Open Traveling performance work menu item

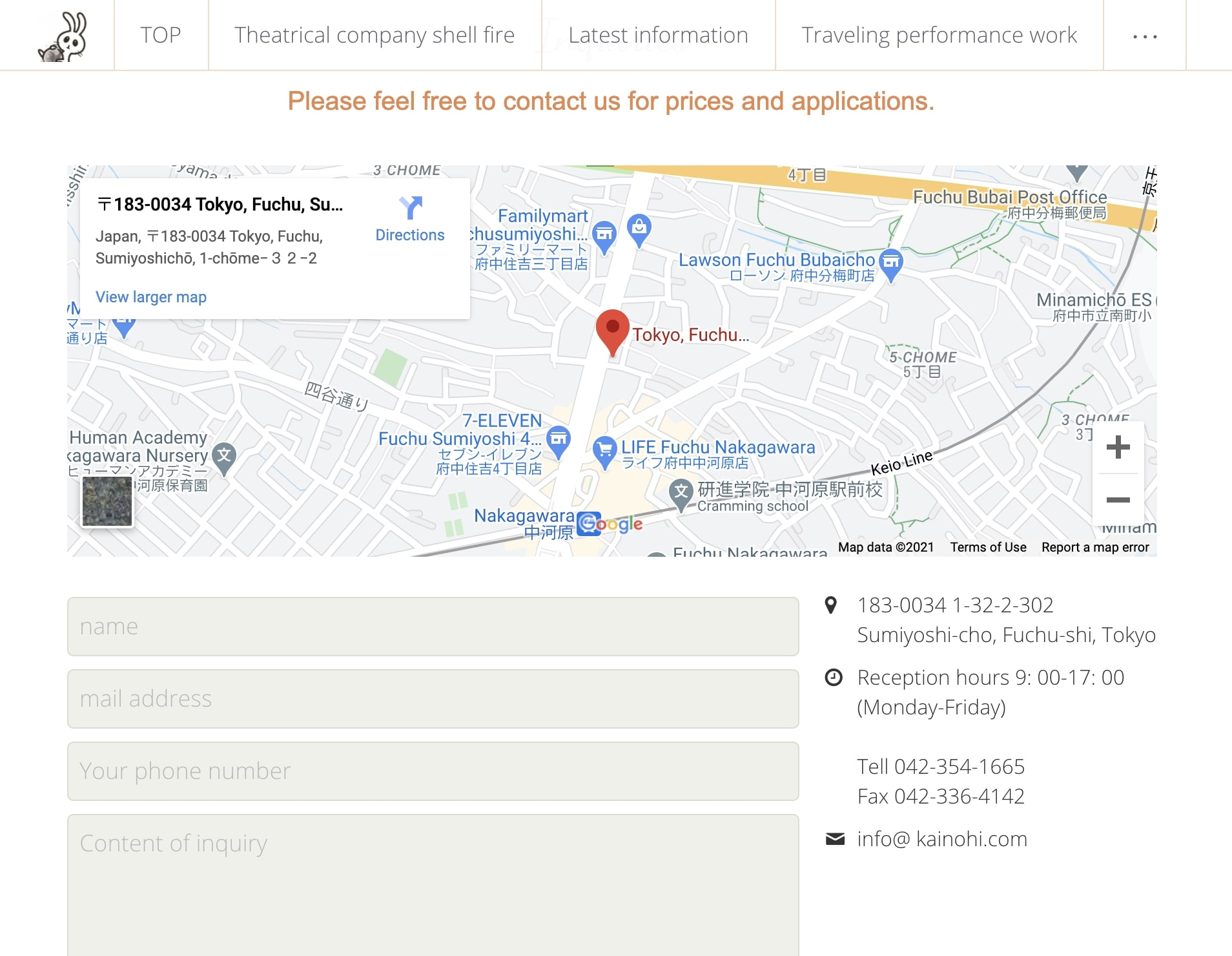point(939,35)
